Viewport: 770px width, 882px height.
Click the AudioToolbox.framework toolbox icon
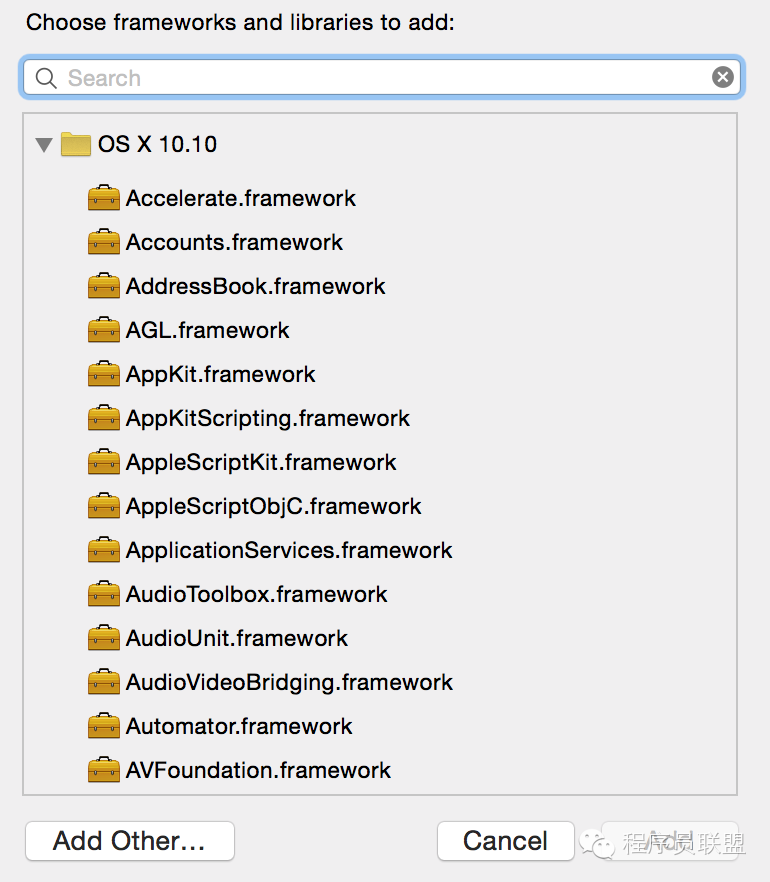pyautogui.click(x=104, y=593)
